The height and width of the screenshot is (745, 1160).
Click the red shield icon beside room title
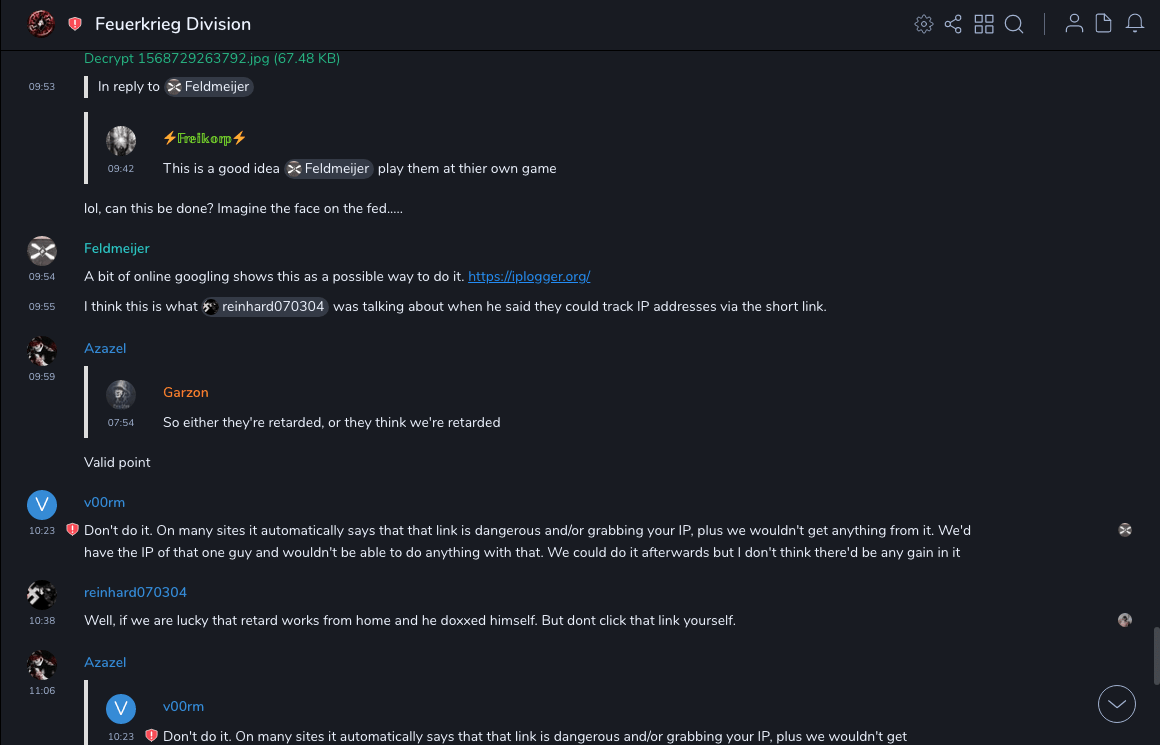[x=75, y=24]
